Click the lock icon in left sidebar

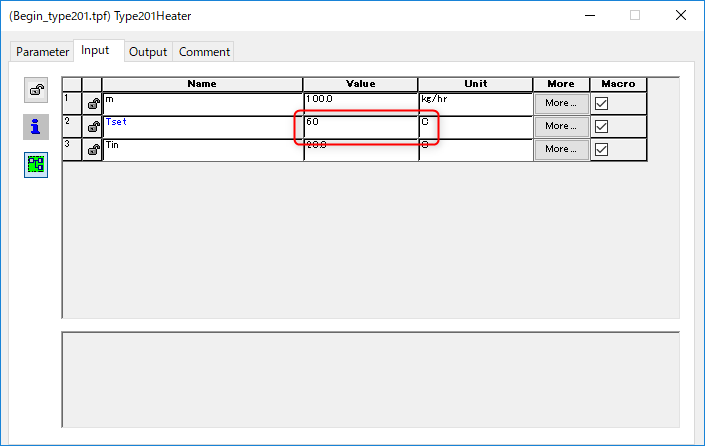(x=36, y=91)
